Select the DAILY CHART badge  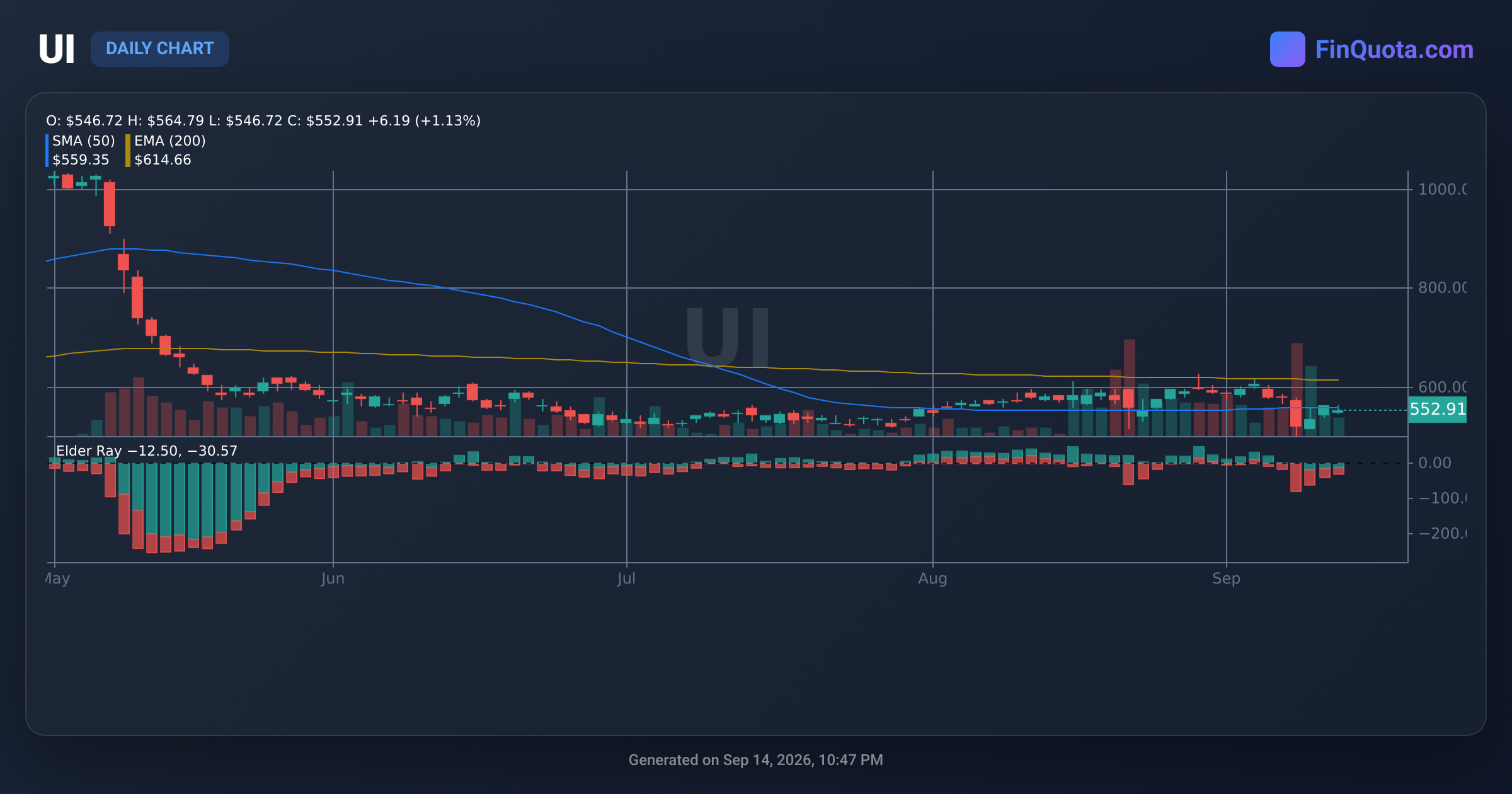click(x=160, y=49)
